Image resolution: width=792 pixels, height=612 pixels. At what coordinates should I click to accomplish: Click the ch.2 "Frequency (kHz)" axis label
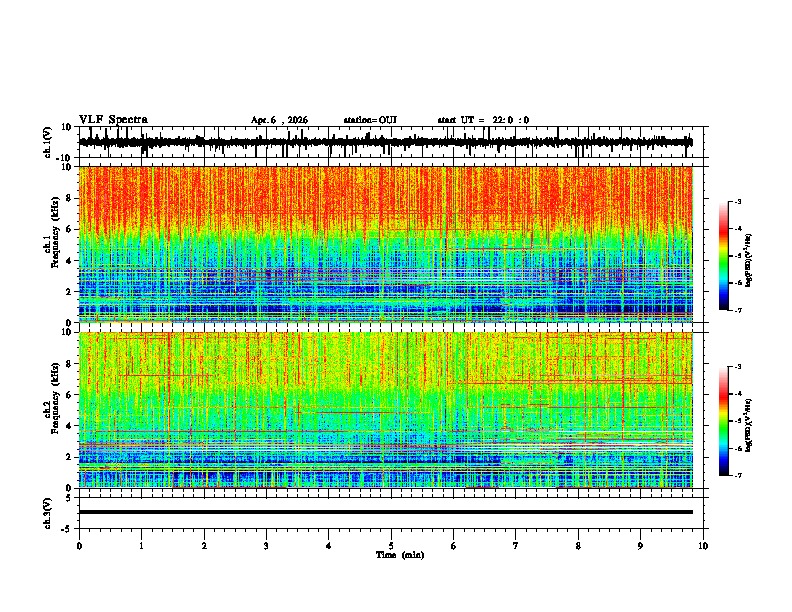[55, 398]
